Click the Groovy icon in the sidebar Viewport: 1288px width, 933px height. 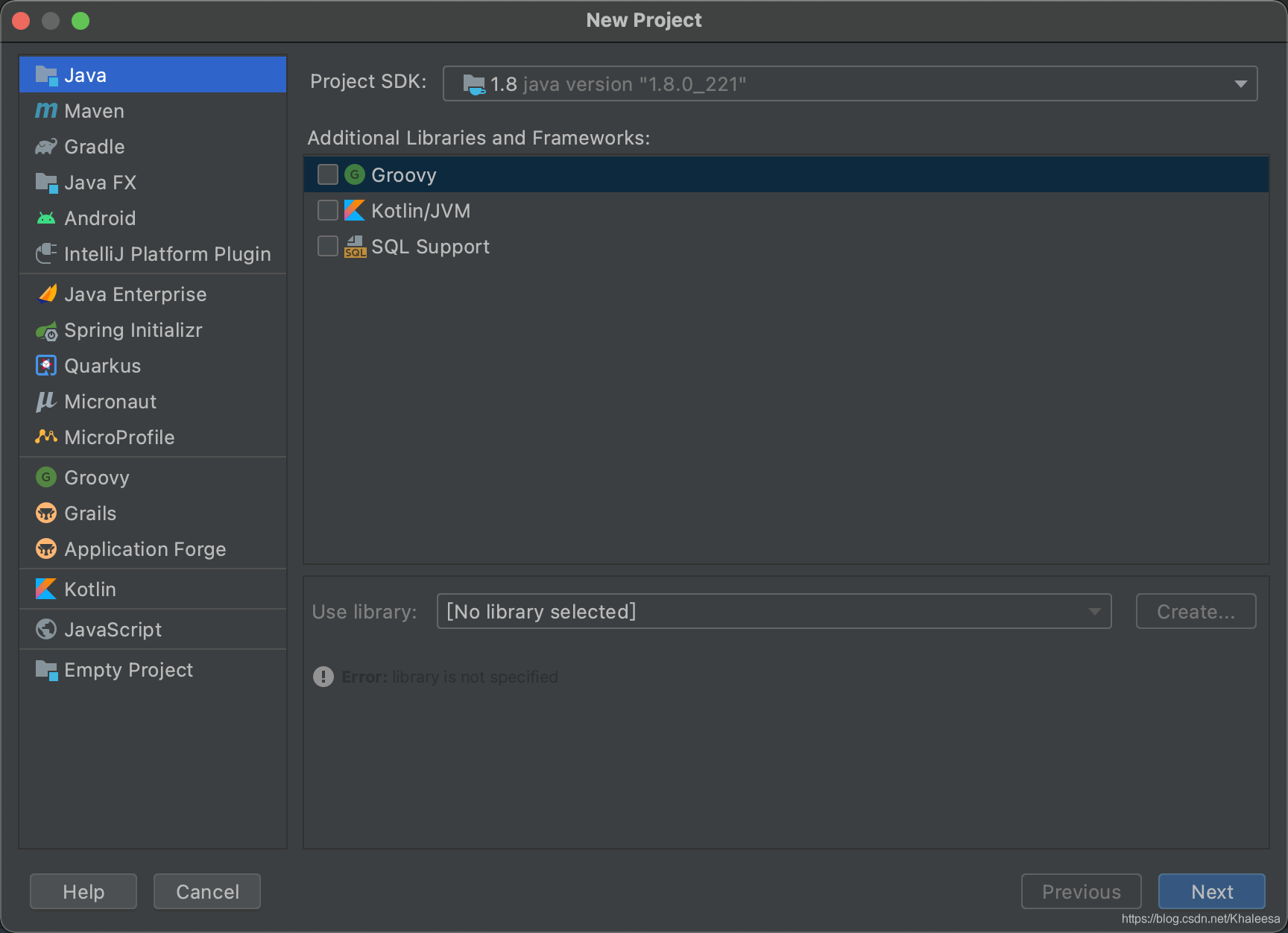pyautogui.click(x=46, y=478)
